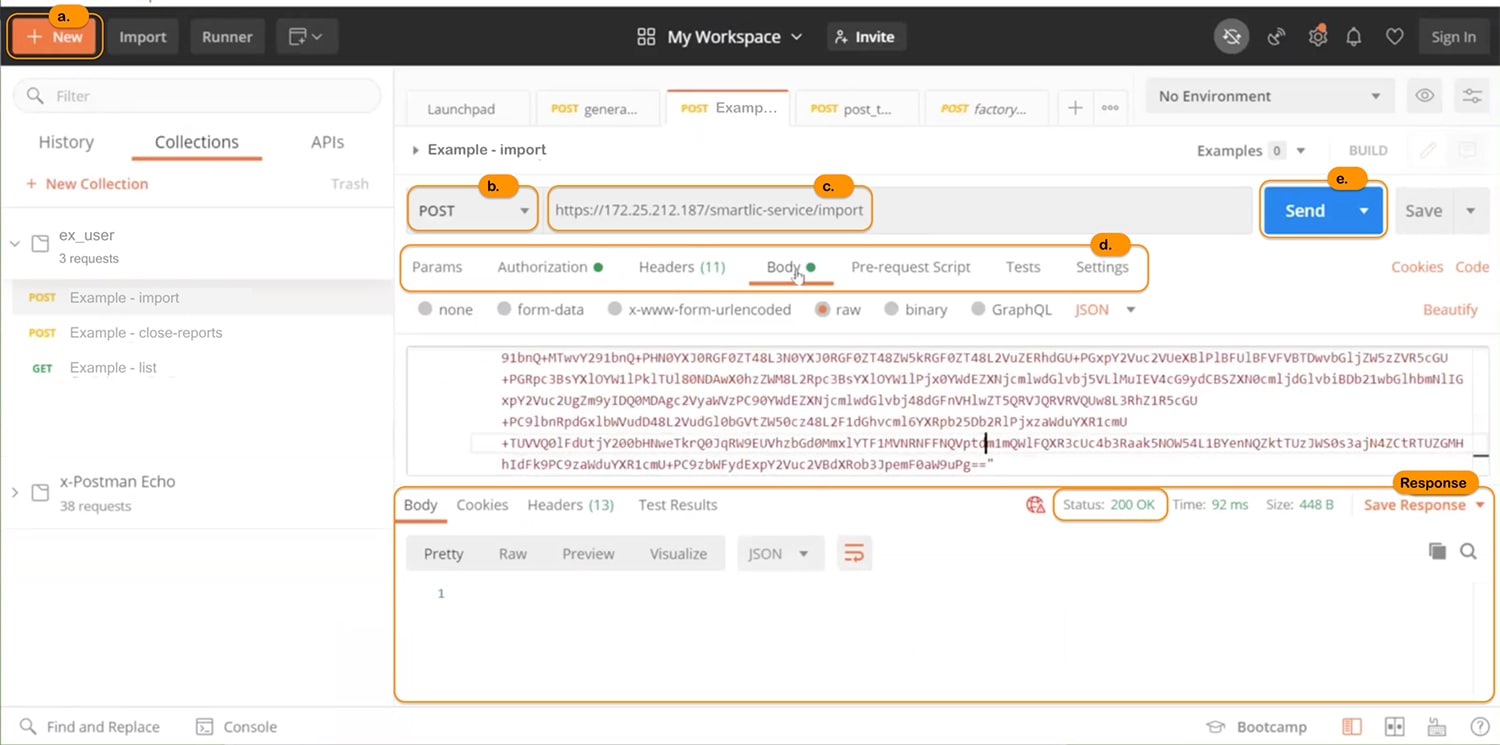Screen dimensions: 1500x745
Task: Open tab options three-dots menu
Action: (1110, 108)
